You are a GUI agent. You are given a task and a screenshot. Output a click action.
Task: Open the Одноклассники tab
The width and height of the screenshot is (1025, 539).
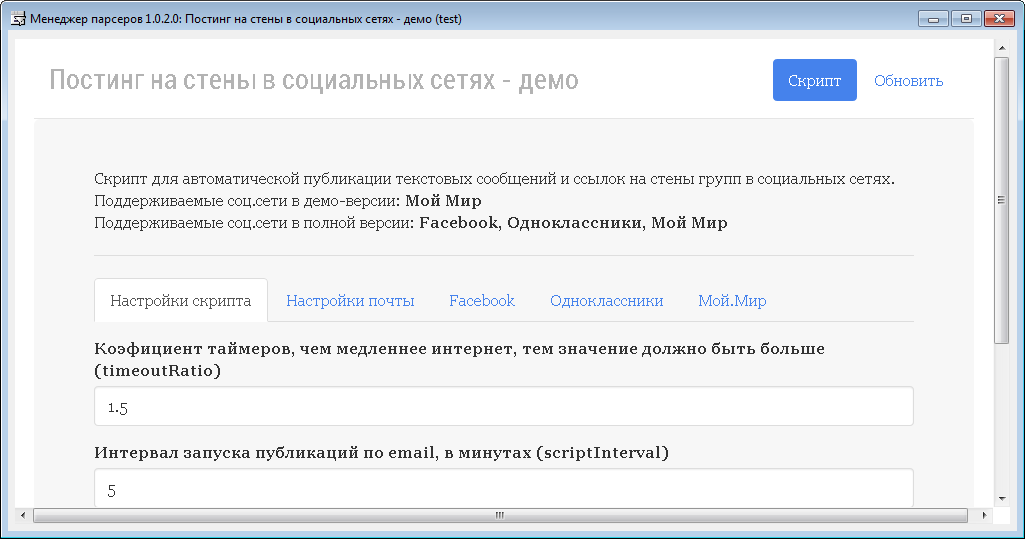[606, 301]
